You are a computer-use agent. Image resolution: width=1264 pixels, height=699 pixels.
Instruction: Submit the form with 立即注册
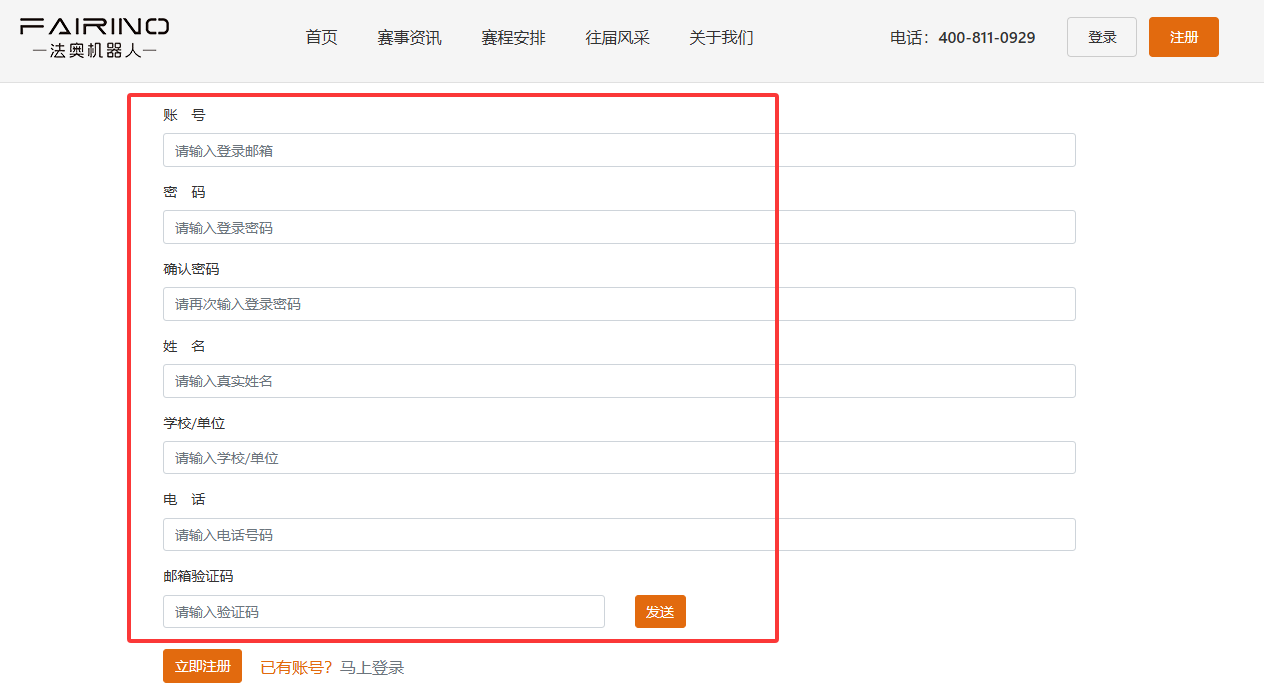(x=202, y=666)
